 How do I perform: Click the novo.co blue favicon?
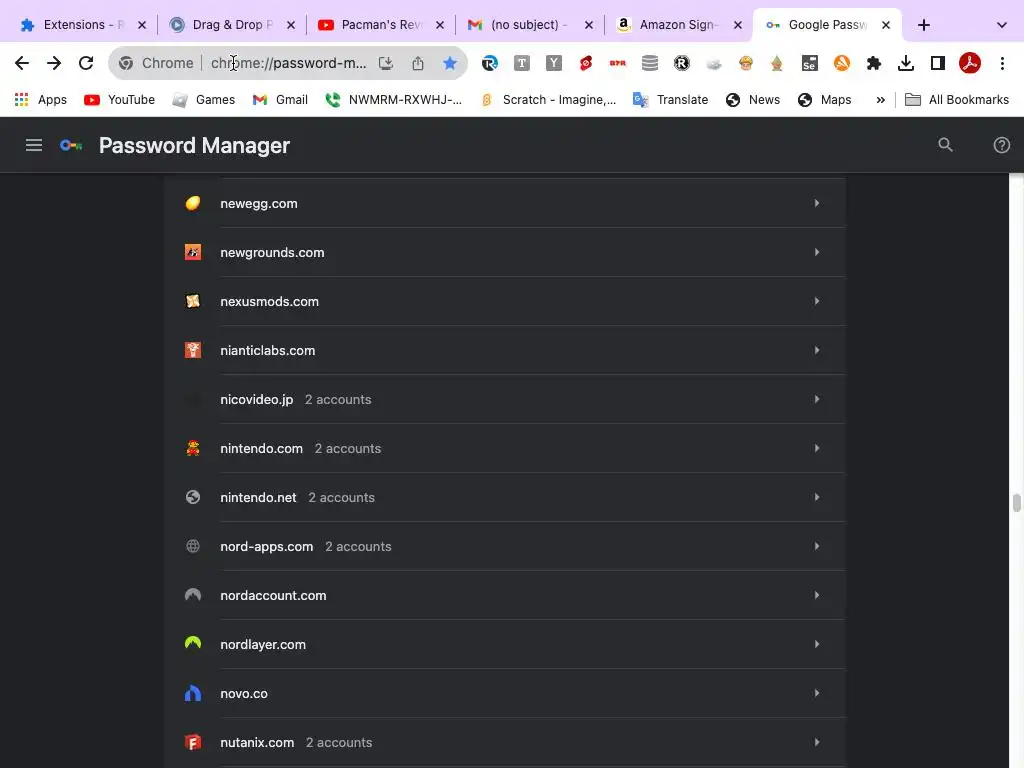[x=193, y=693]
